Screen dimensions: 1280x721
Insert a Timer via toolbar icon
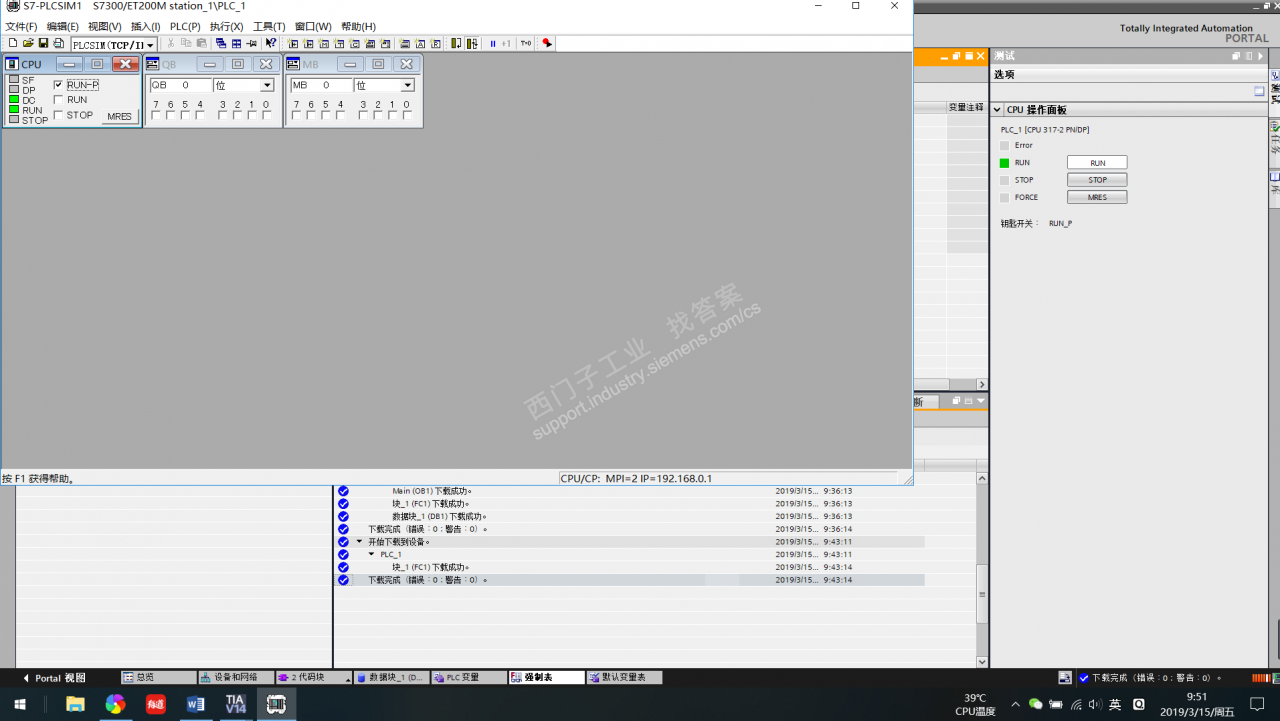(x=339, y=43)
